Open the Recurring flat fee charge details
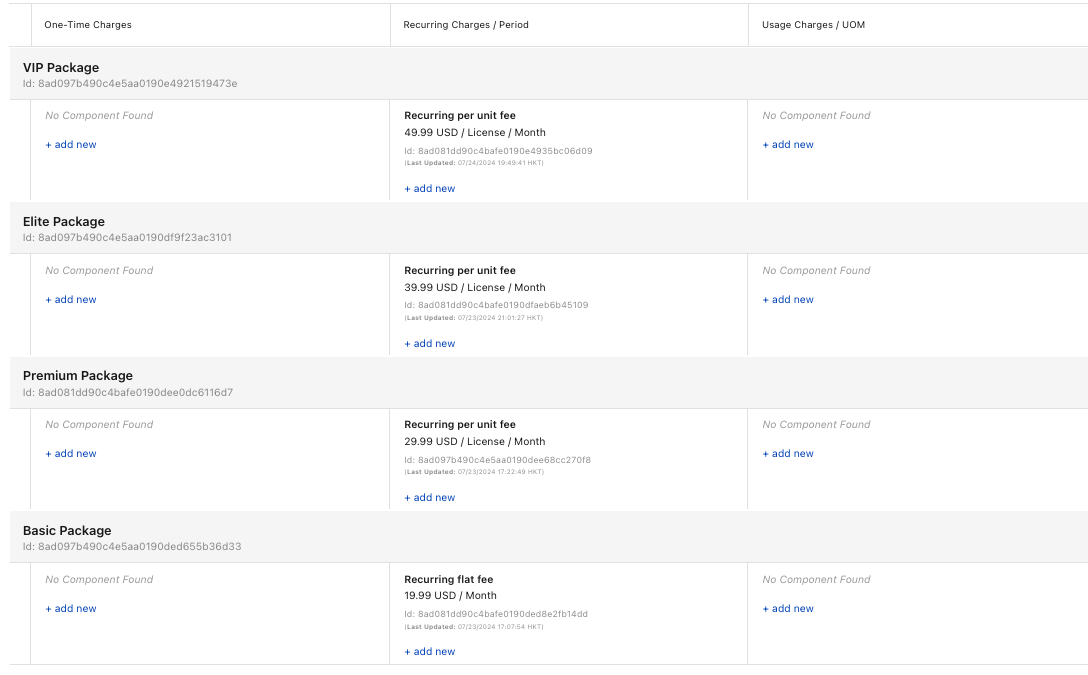The image size is (1088, 675). [x=448, y=579]
